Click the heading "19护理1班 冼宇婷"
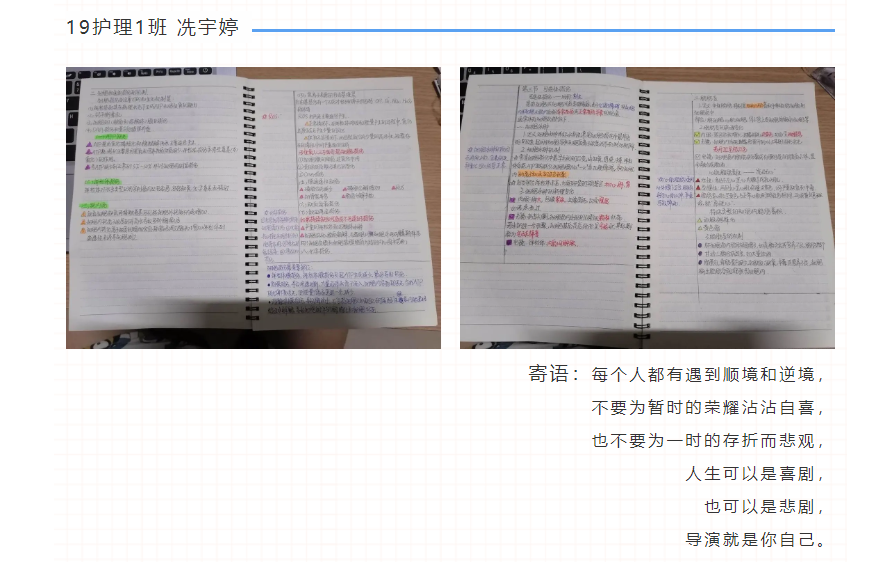 [x=153, y=29]
